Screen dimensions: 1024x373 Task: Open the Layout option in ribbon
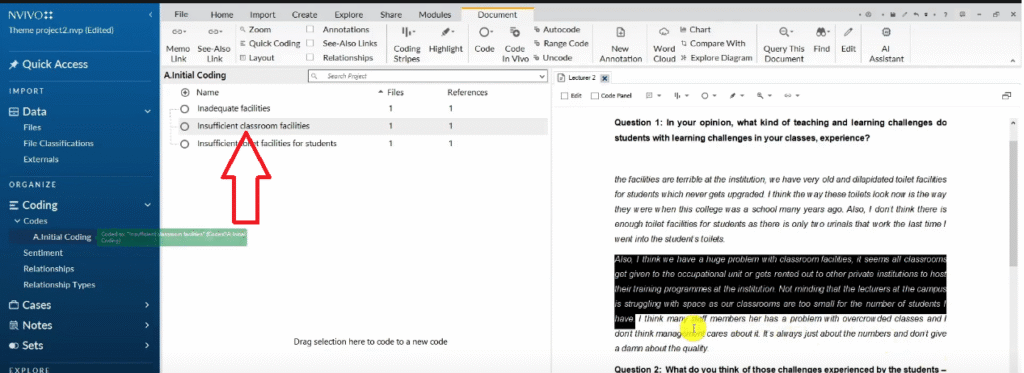tap(257, 57)
